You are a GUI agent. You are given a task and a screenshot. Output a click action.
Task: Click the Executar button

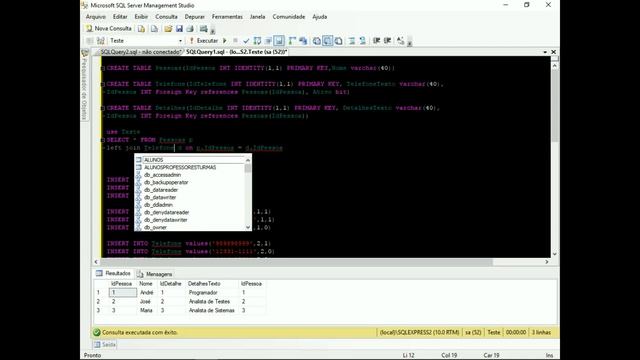tap(203, 41)
